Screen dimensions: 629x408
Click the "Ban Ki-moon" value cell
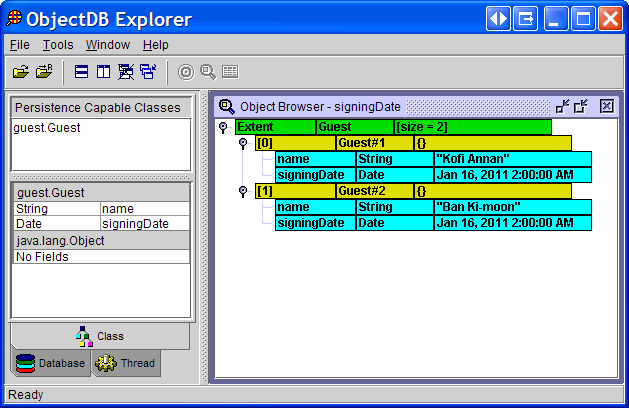513,207
